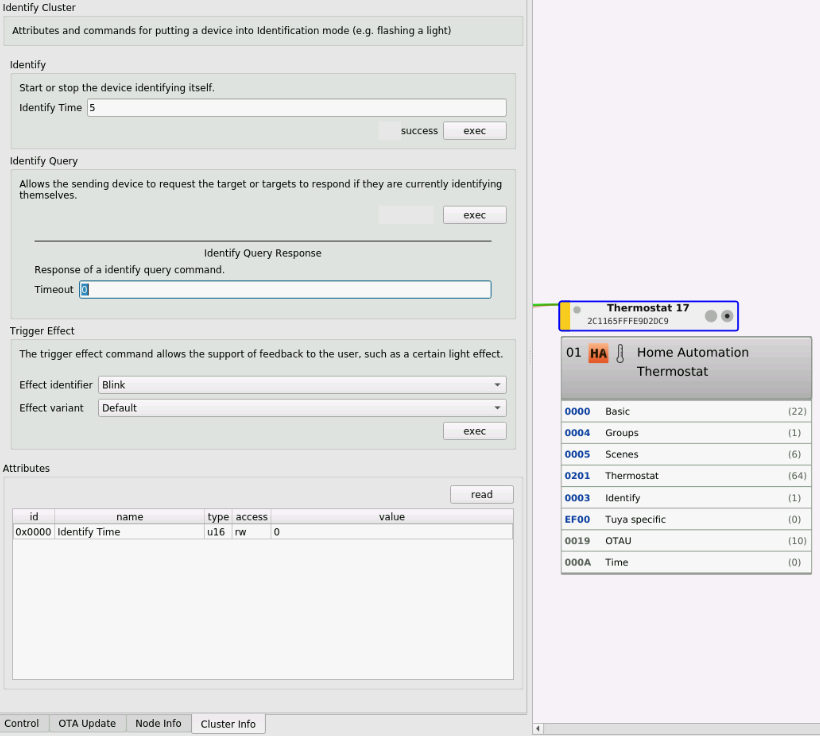820x736 pixels.
Task: Open the Effect identifier dropdown showing Blink
Action: click(300, 384)
